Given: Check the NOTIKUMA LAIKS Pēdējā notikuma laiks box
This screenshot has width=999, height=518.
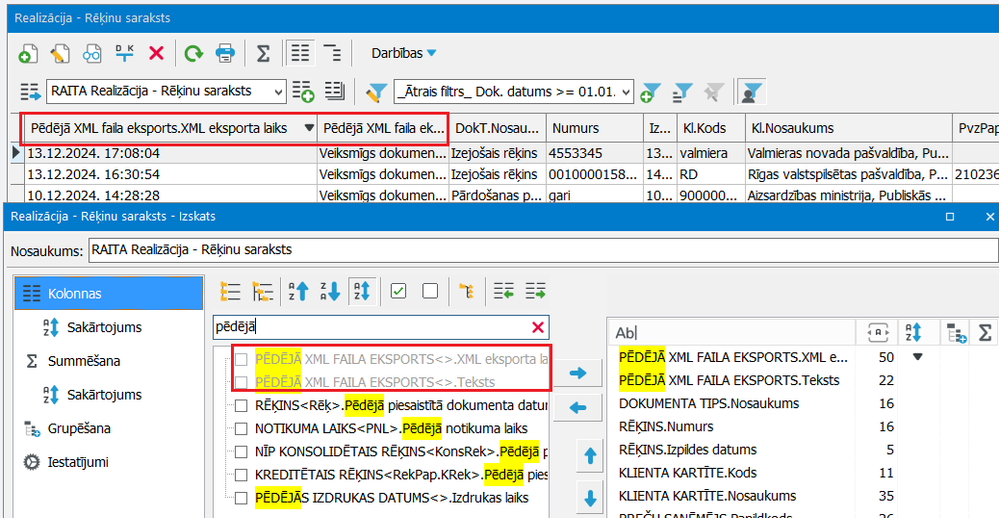Looking at the screenshot, I should (x=241, y=428).
